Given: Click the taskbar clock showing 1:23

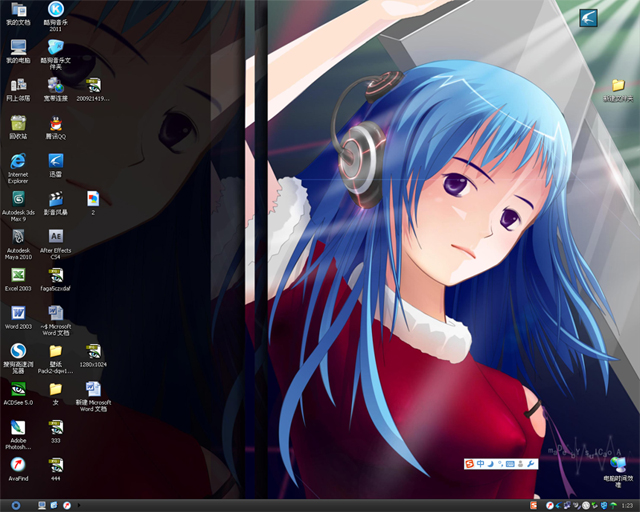Looking at the screenshot, I should (627, 506).
